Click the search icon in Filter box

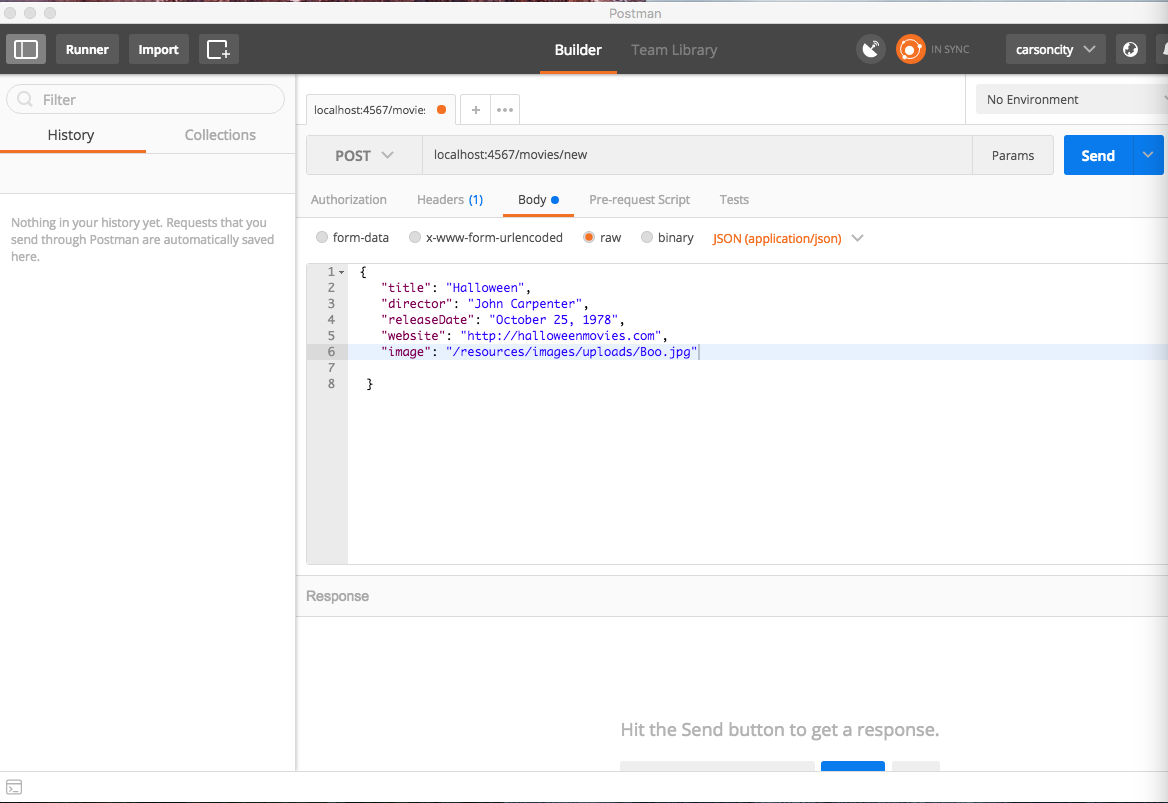pos(25,99)
